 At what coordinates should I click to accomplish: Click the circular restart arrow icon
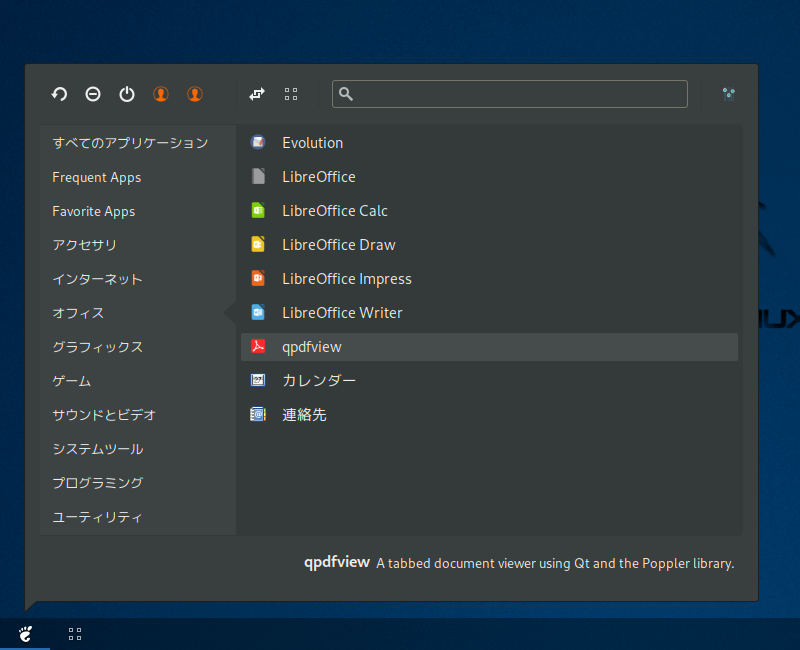(59, 94)
